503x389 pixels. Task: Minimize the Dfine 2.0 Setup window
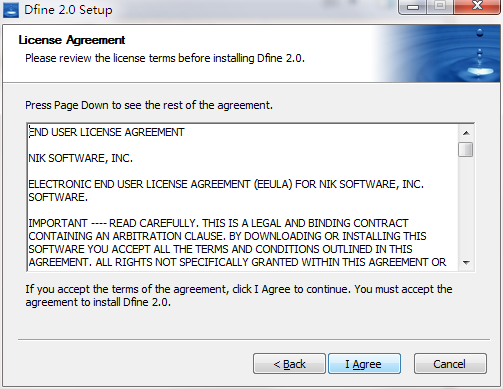tap(413, 7)
